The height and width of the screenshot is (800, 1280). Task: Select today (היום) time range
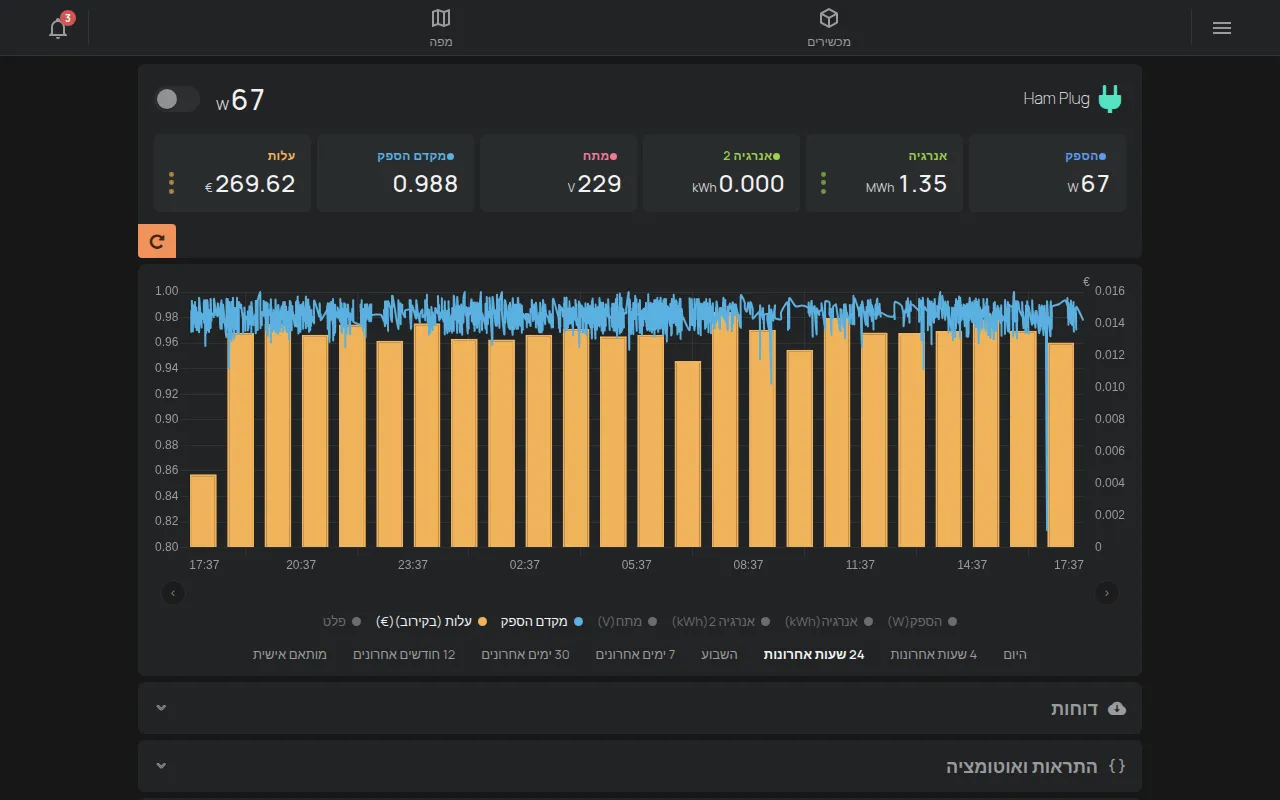coord(1015,655)
